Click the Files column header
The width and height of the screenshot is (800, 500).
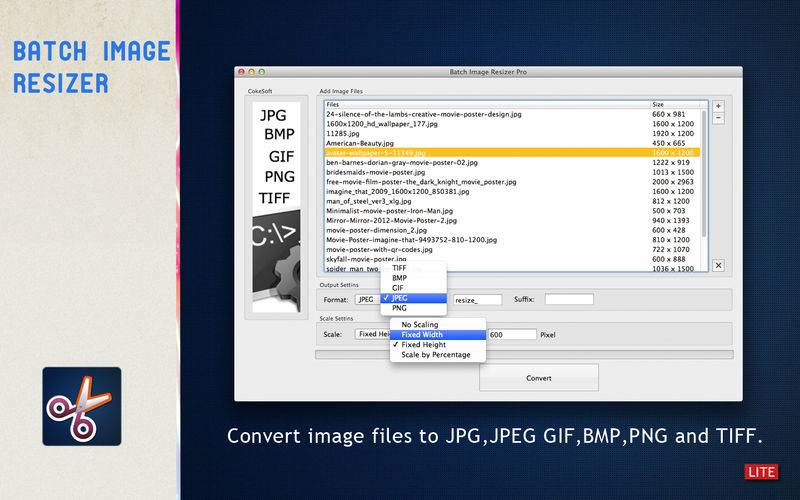point(487,104)
